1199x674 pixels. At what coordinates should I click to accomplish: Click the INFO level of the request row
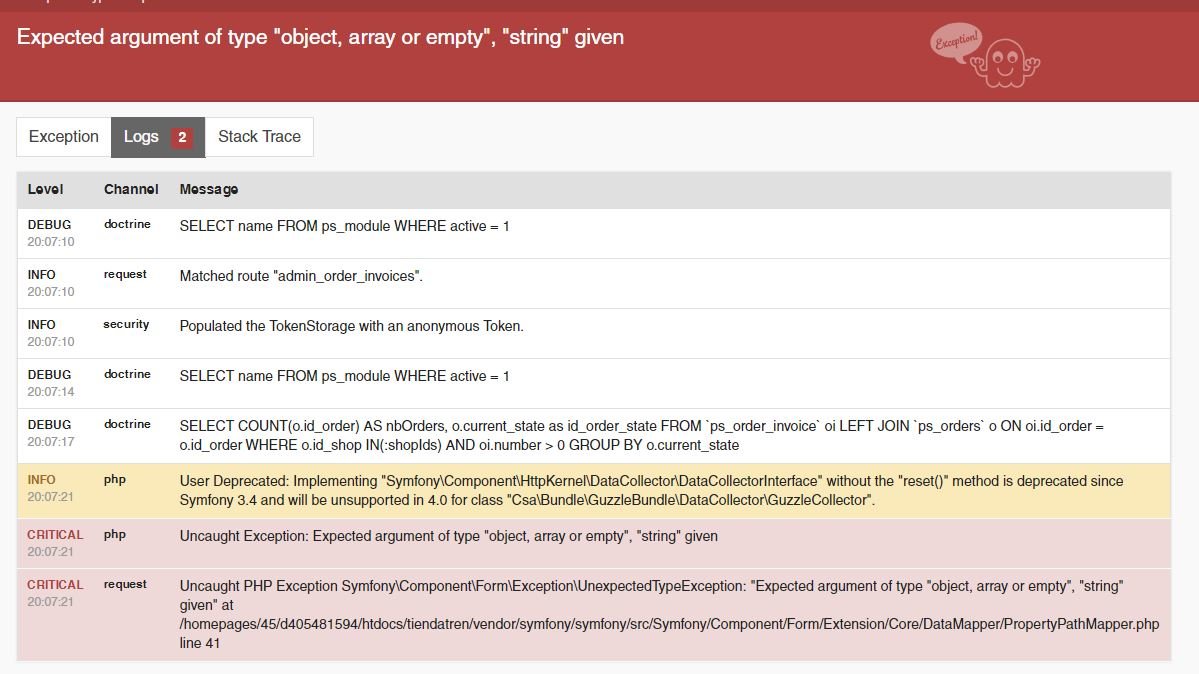click(x=41, y=275)
